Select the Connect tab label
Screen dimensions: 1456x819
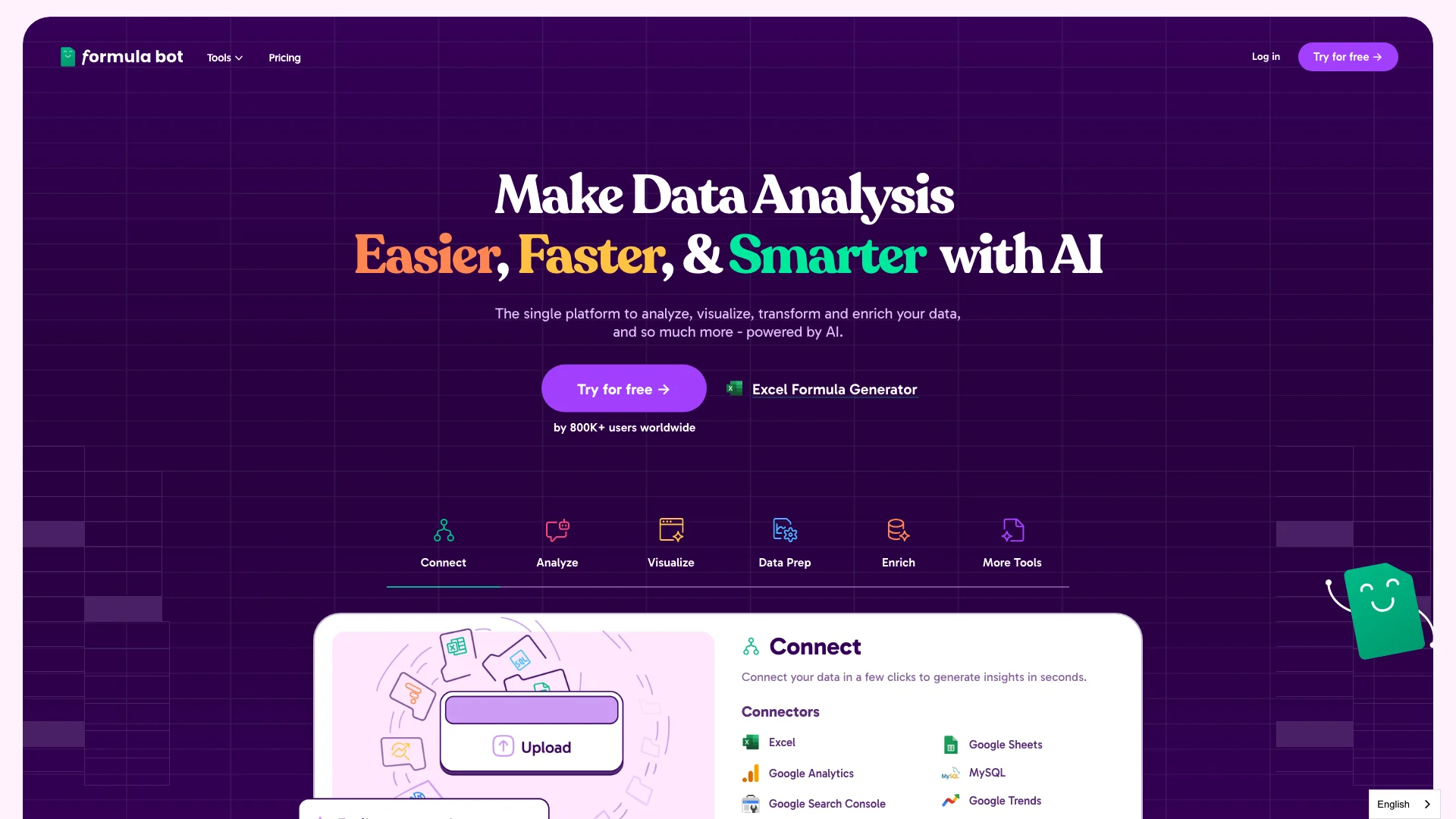point(443,563)
